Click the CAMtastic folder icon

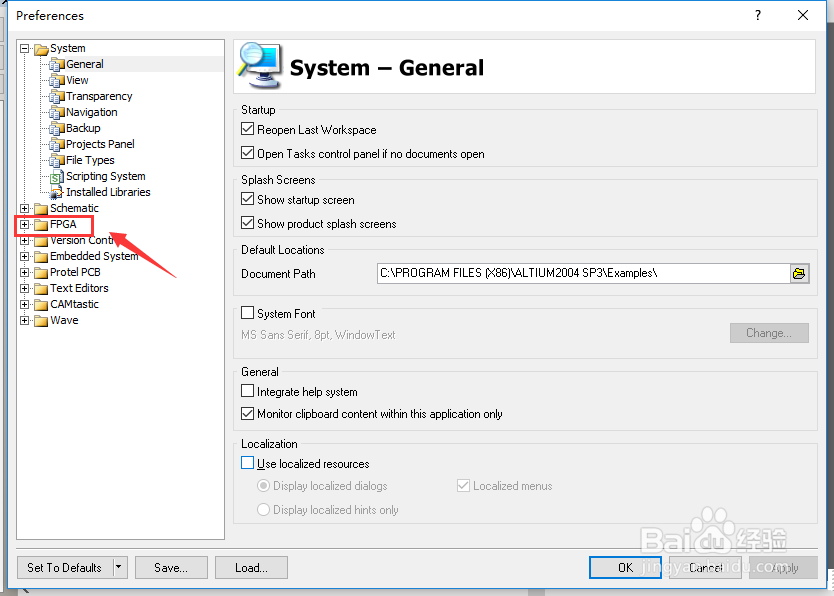pyautogui.click(x=41, y=305)
